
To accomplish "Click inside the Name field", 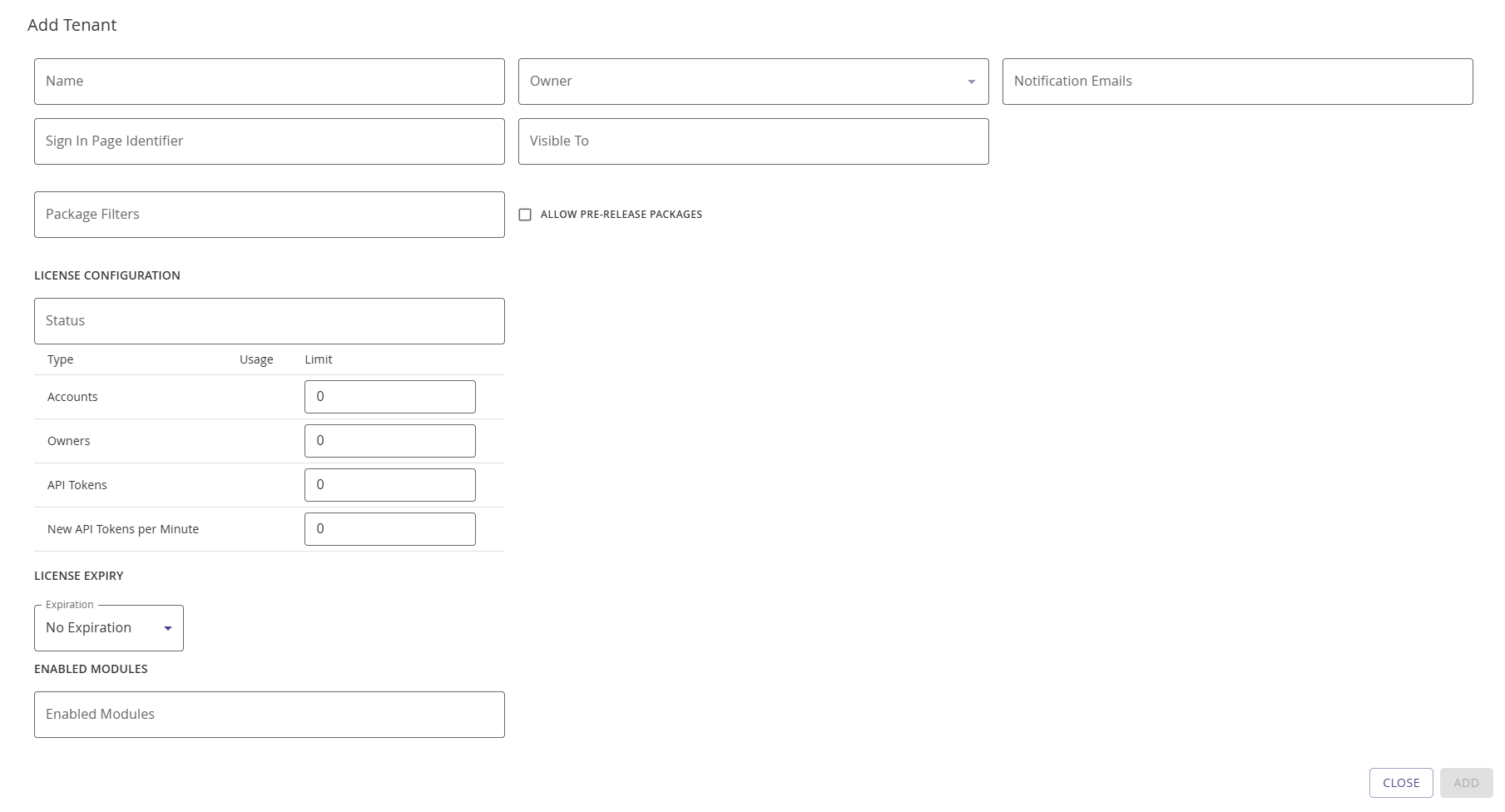I will click(x=269, y=81).
